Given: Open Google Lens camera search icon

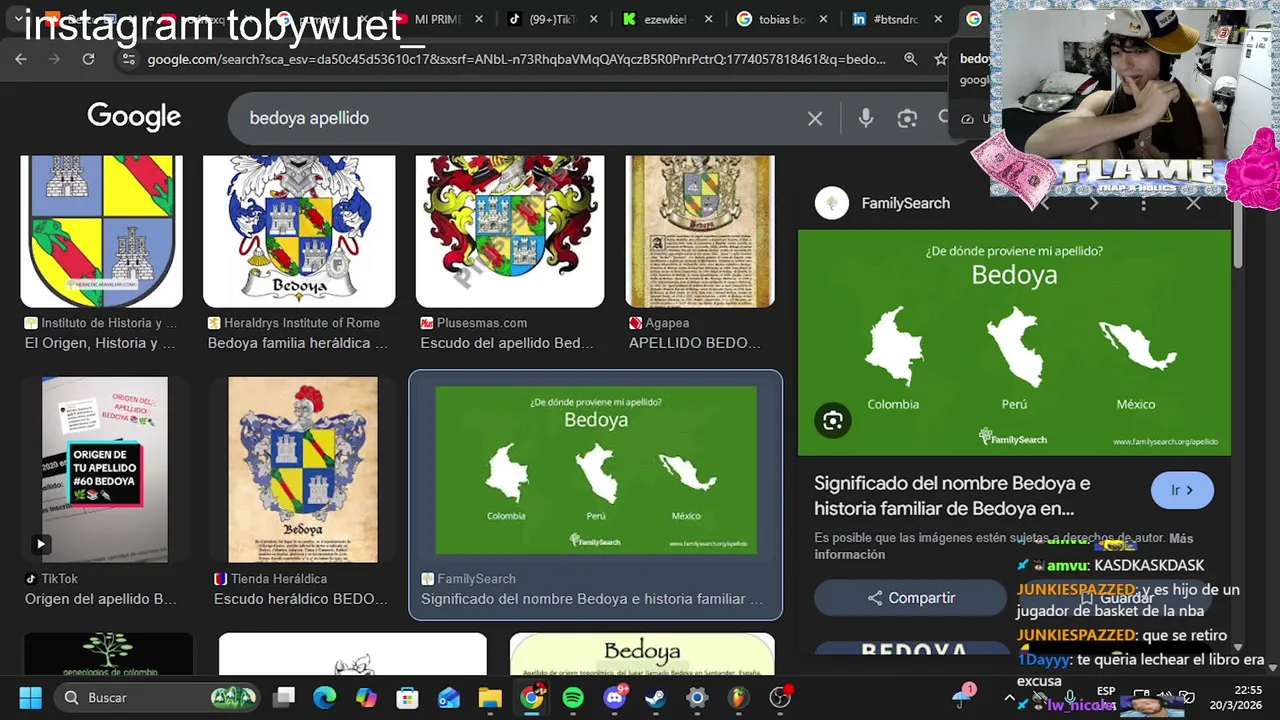Looking at the screenshot, I should point(907,118).
